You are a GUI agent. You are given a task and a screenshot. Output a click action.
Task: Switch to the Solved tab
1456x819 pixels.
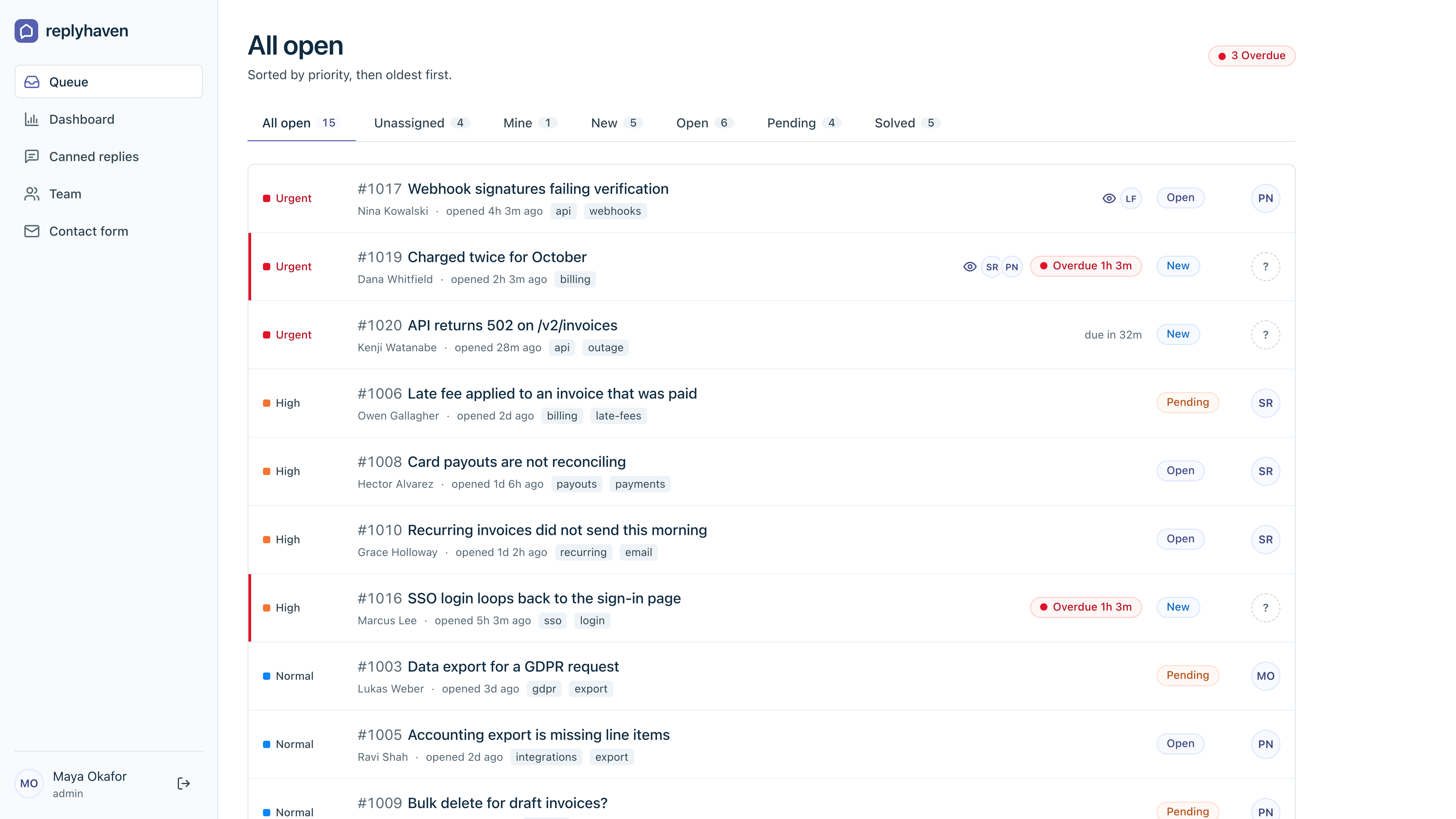coord(907,123)
